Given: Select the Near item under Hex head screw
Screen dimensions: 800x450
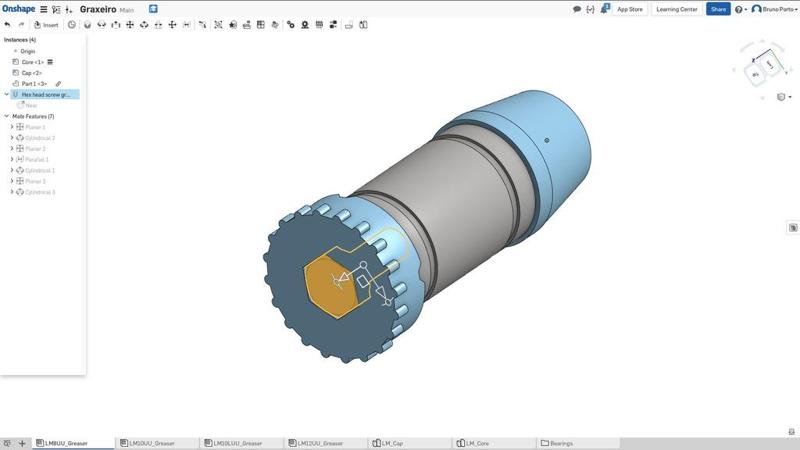Looking at the screenshot, I should (31, 106).
